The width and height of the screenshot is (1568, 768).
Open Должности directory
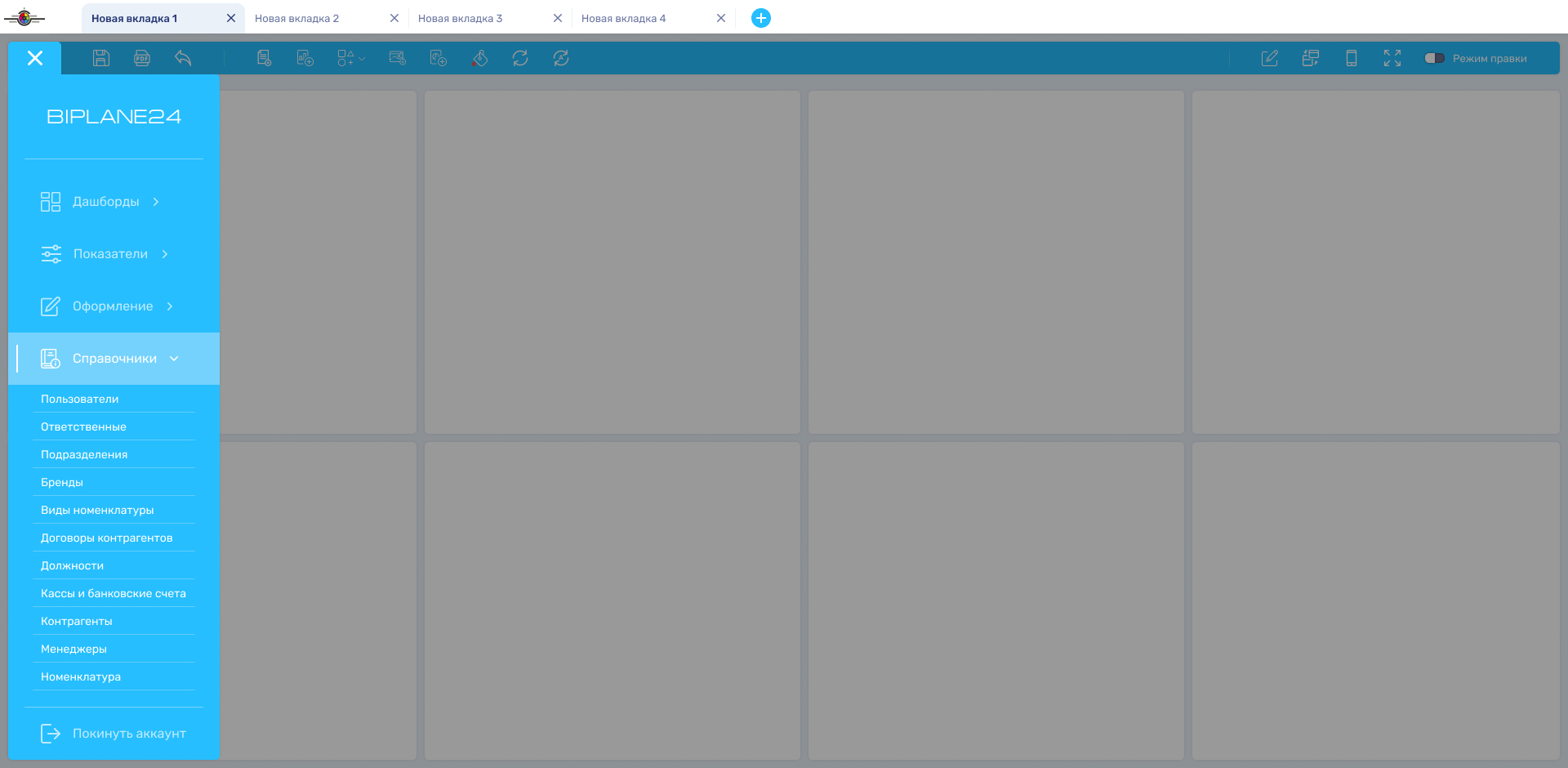(114, 565)
